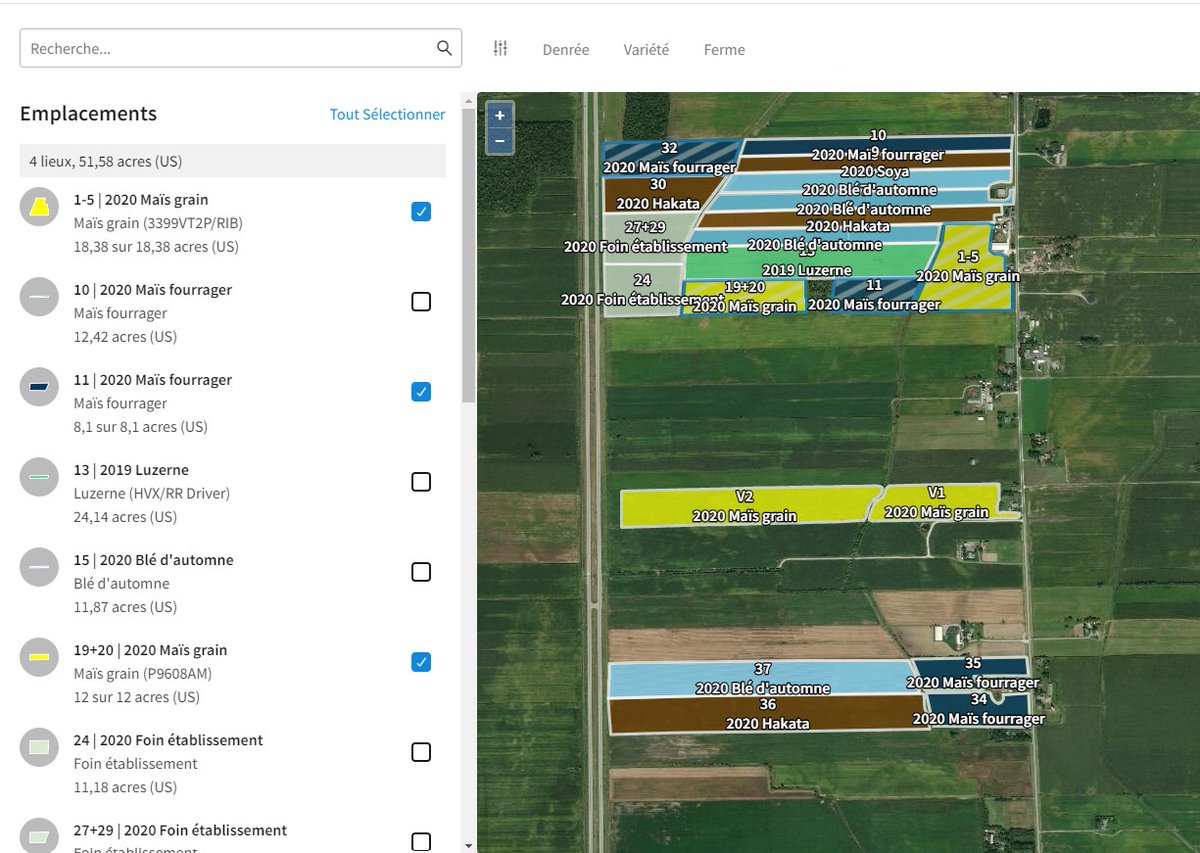Click '13 | 2019 Luzerne' title
Screen dimensions: 1200x853
pyautogui.click(x=131, y=469)
